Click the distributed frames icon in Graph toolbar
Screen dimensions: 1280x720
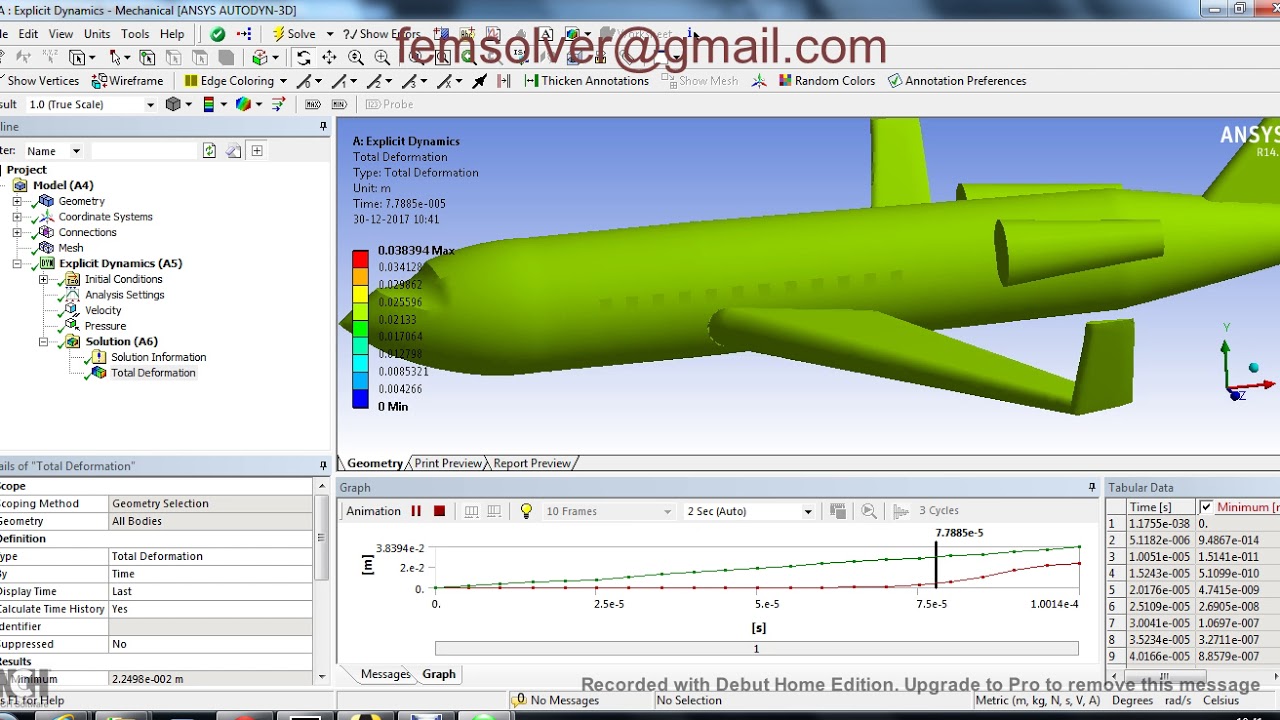pyautogui.click(x=471, y=511)
